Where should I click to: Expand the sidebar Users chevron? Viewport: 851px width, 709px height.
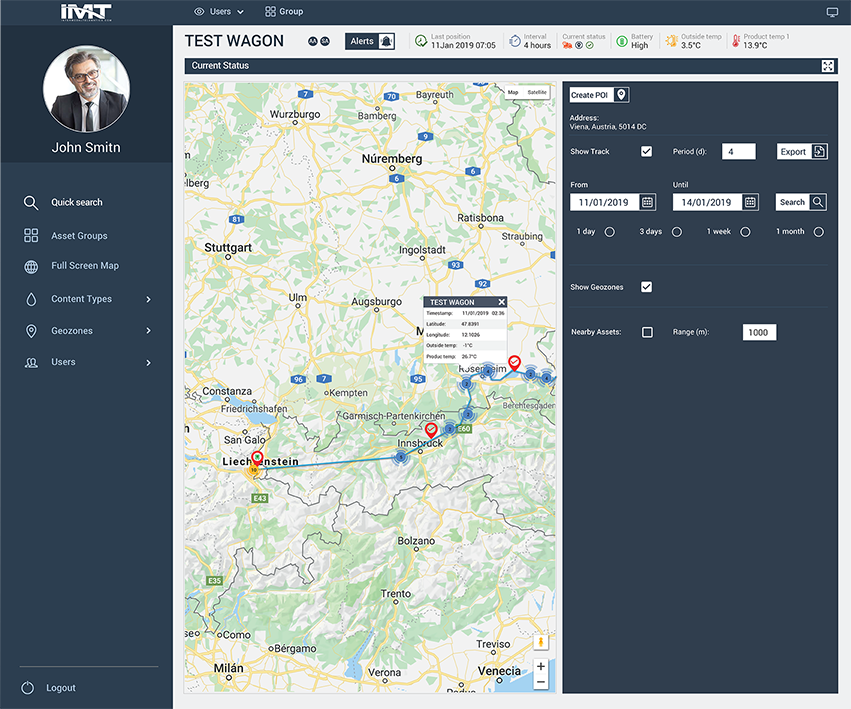coord(148,363)
